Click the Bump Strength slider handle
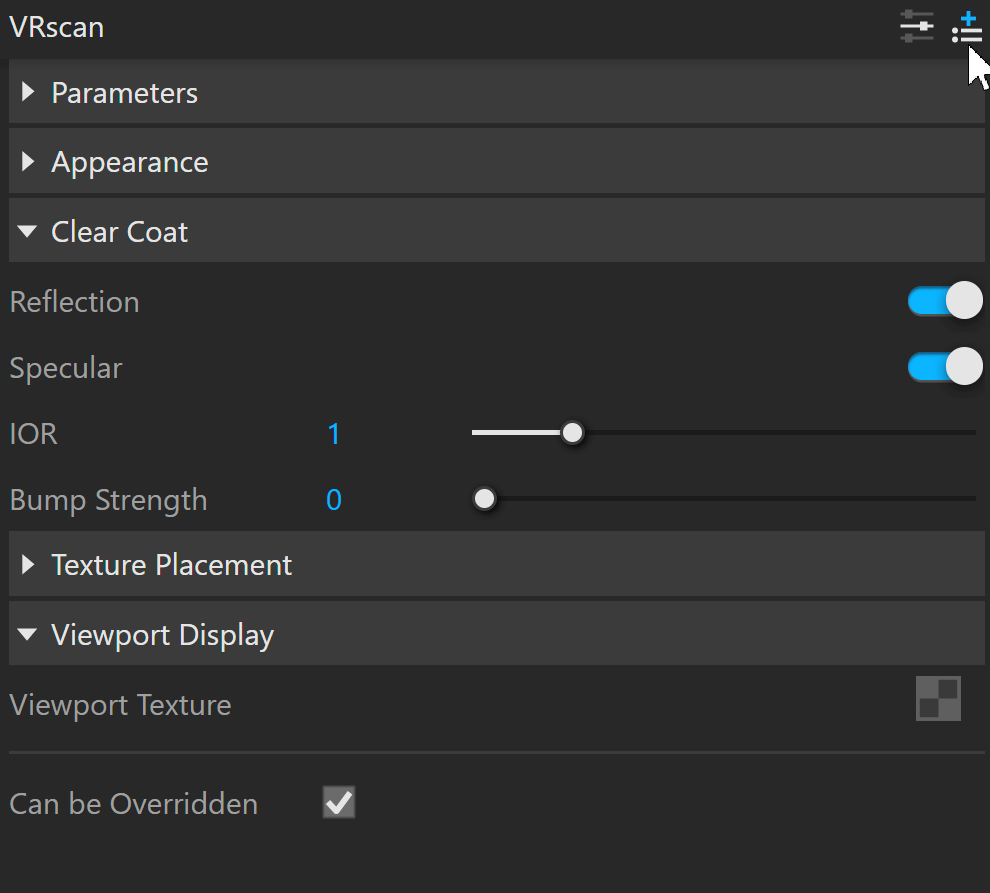 pyautogui.click(x=484, y=499)
